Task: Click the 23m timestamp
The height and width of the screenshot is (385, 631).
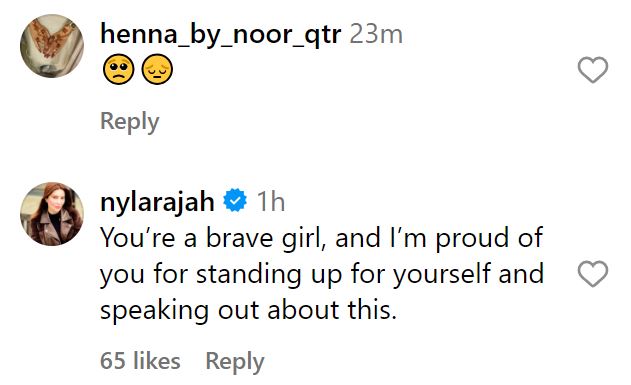Action: pyautogui.click(x=376, y=34)
